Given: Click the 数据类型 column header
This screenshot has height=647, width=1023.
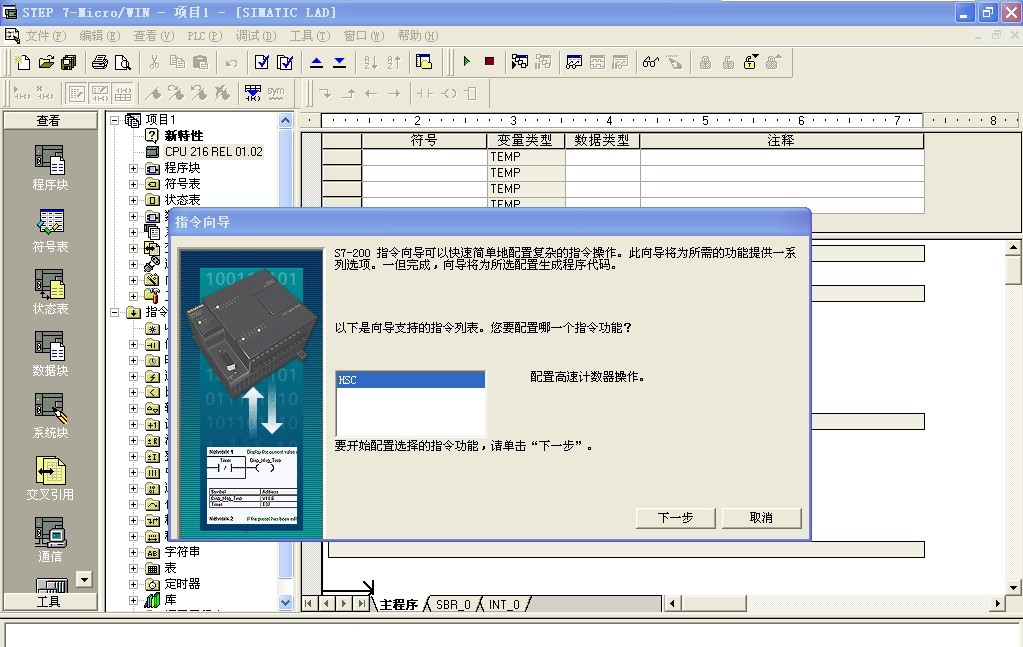Looking at the screenshot, I should 602,140.
